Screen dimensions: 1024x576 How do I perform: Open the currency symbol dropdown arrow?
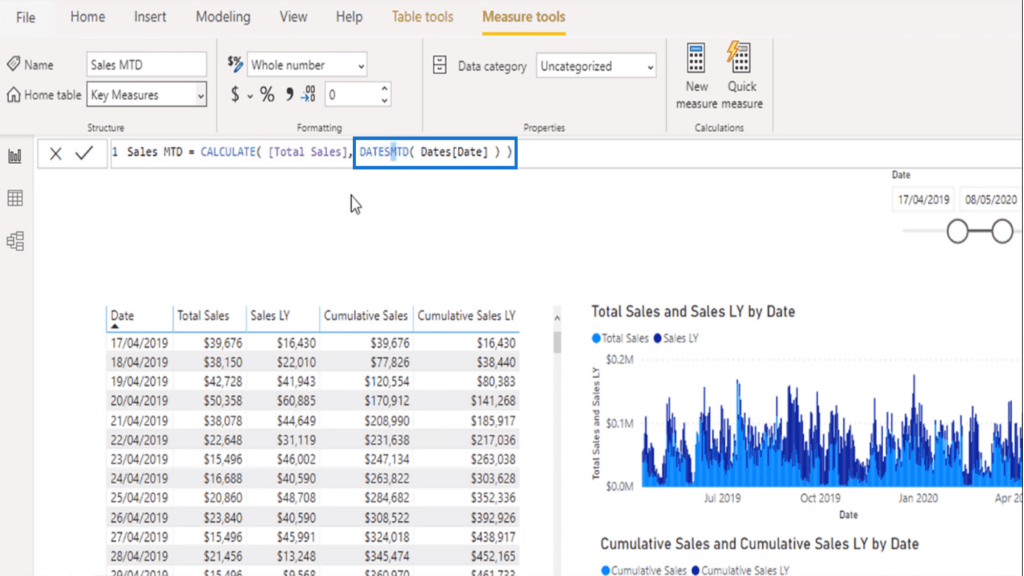(x=250, y=97)
